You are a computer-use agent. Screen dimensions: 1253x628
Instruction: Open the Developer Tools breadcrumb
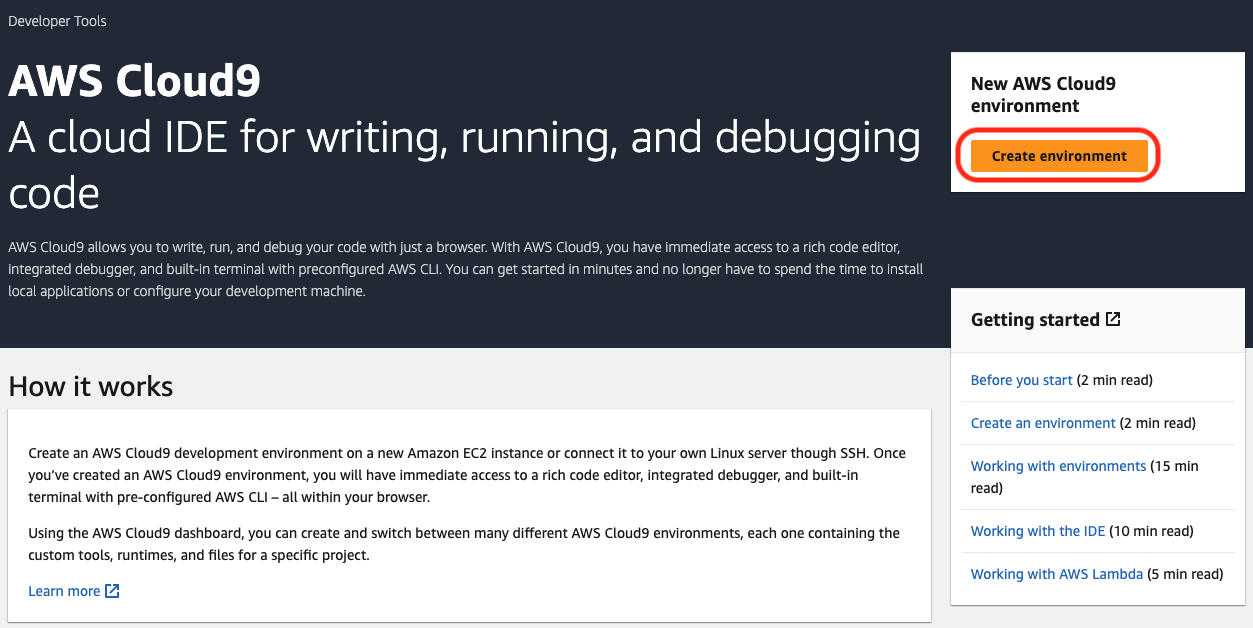57,21
